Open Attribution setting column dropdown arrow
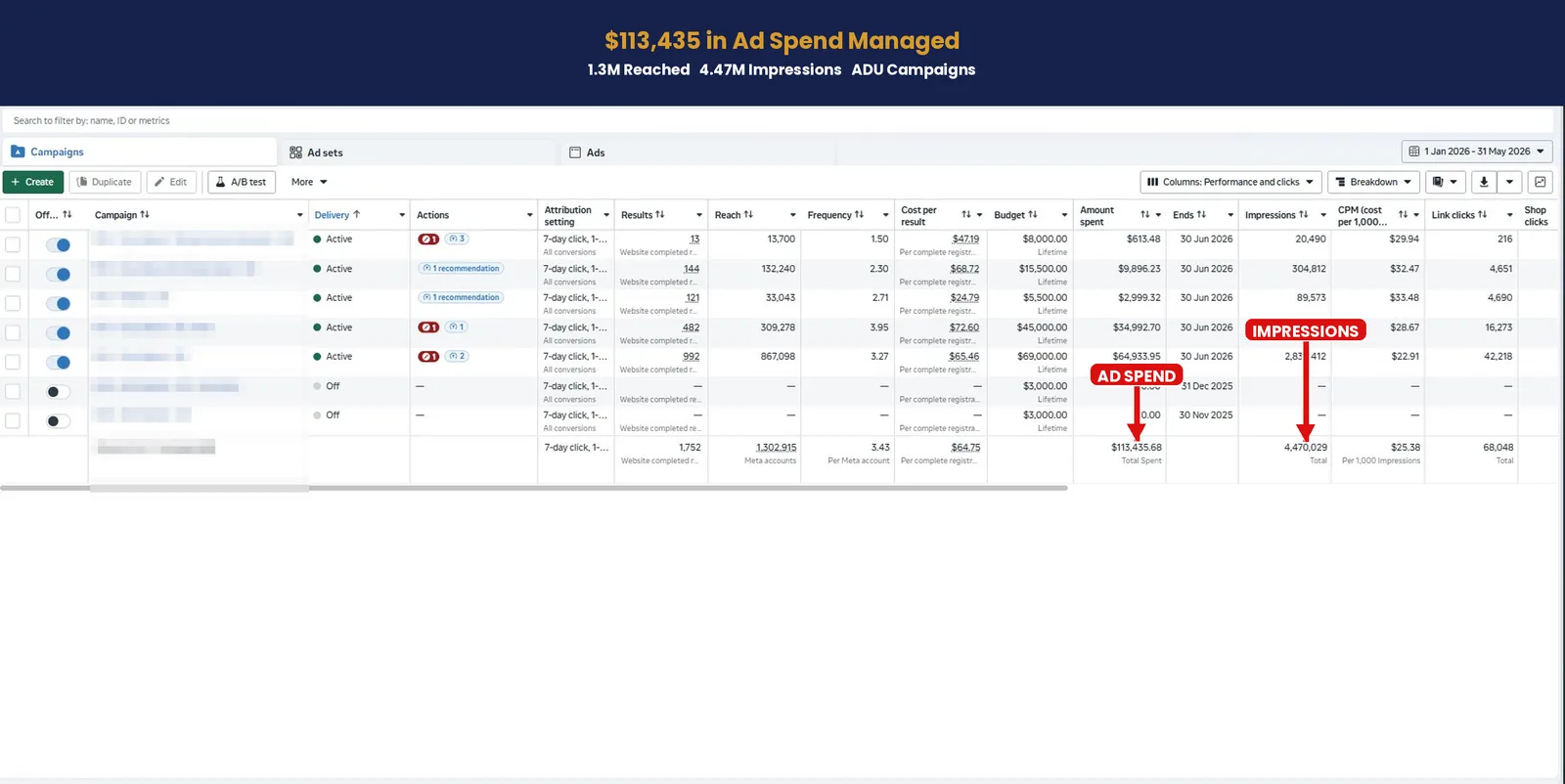The image size is (1565, 784). [606, 215]
